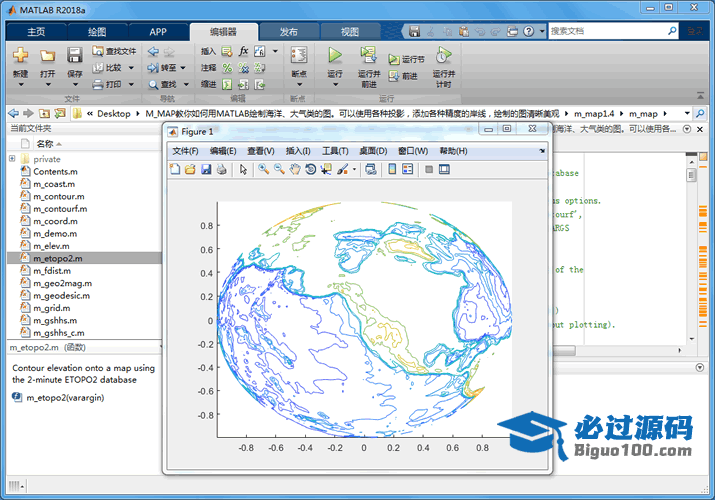Screen dimensions: 715x500
Task: Click the Find Files button
Action: click(x=114, y=51)
